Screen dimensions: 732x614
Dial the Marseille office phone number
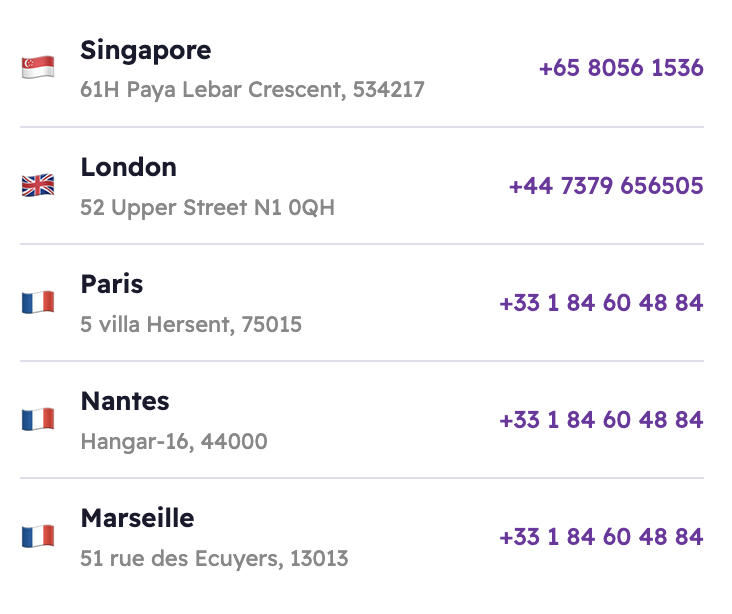[x=600, y=536]
